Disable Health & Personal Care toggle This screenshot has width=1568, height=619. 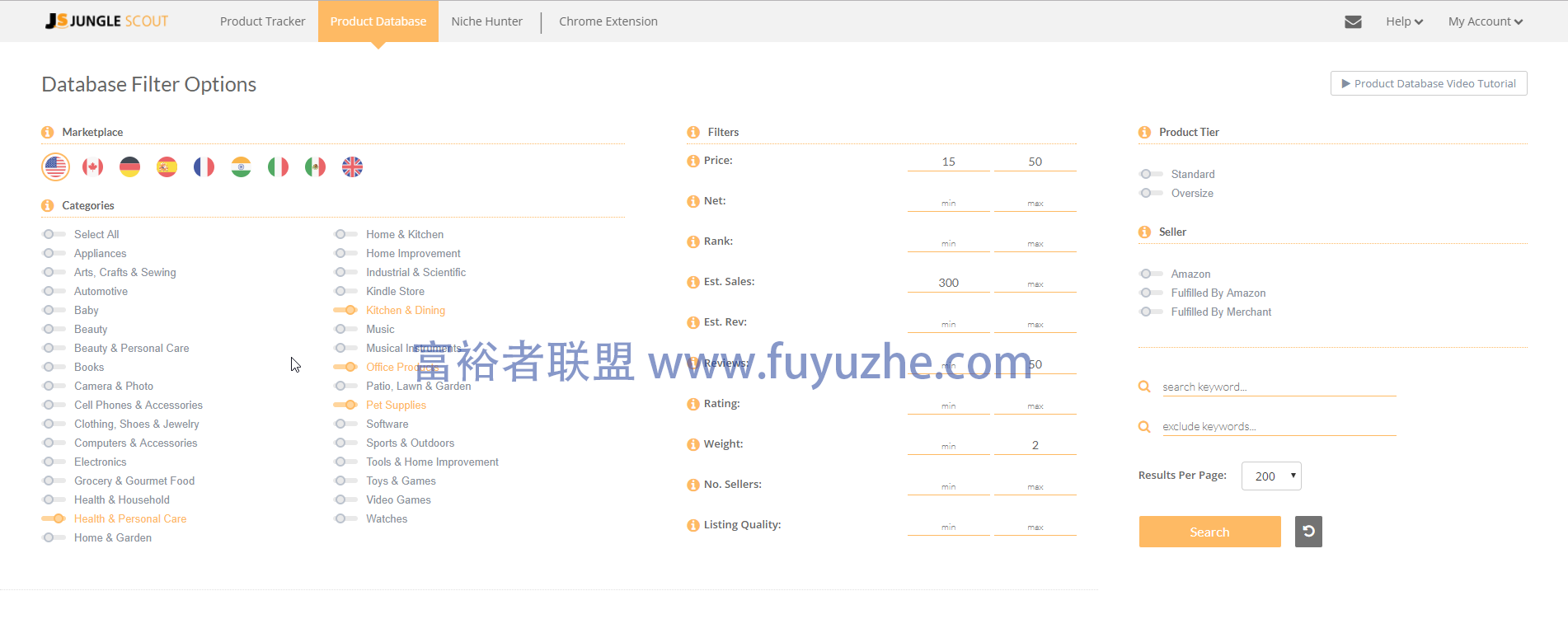pos(54,518)
